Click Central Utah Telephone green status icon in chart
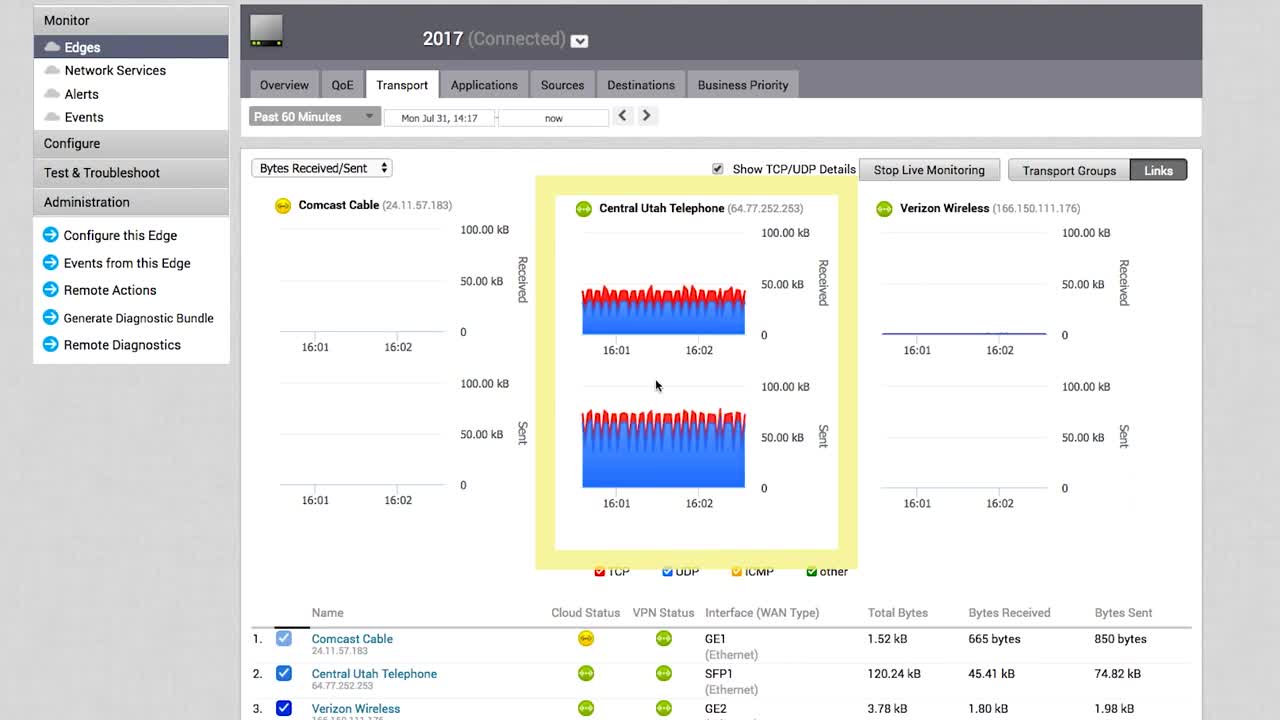The height and width of the screenshot is (720, 1280). [584, 209]
